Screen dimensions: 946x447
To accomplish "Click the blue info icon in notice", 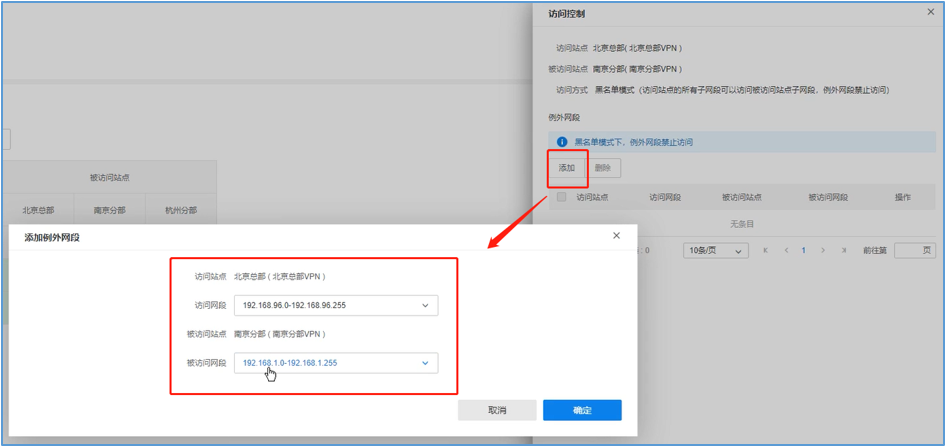I will point(562,142).
